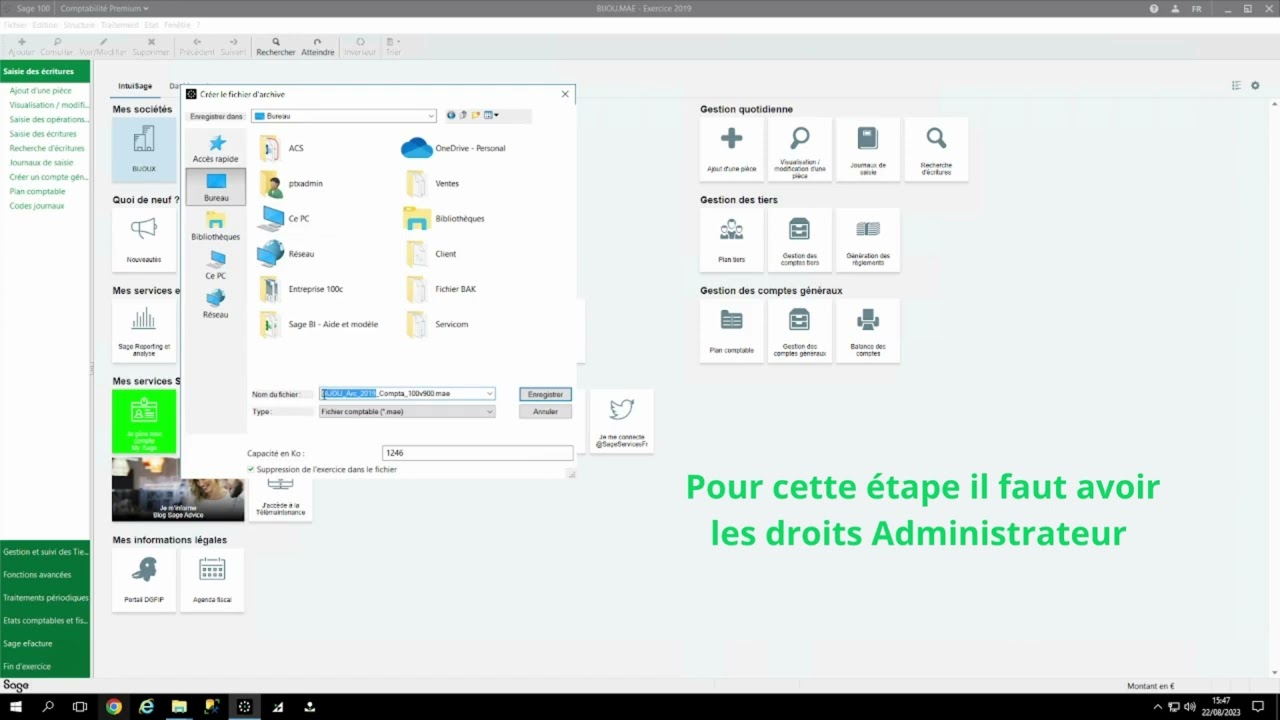The height and width of the screenshot is (720, 1280).
Task: Select Ce PC in the dialog sidebar
Action: click(216, 265)
